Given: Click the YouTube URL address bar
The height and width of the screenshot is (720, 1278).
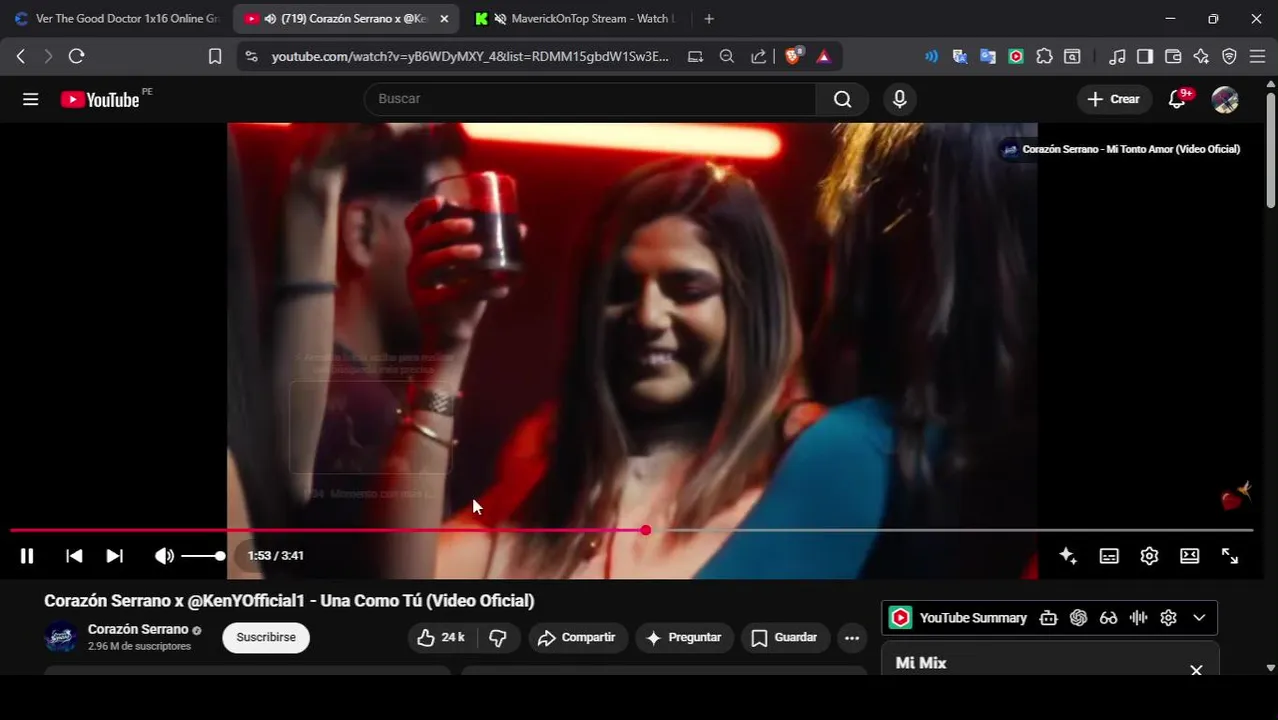Looking at the screenshot, I should pos(470,57).
